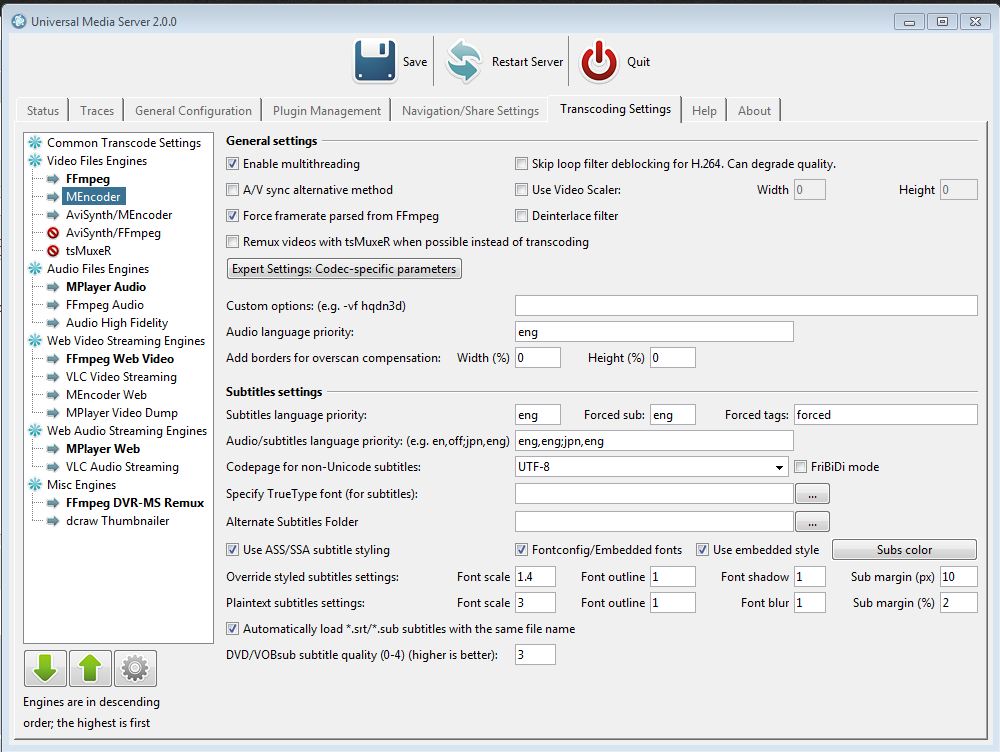This screenshot has height=752, width=1000.
Task: Click the red Quit power icon
Action: (x=598, y=61)
